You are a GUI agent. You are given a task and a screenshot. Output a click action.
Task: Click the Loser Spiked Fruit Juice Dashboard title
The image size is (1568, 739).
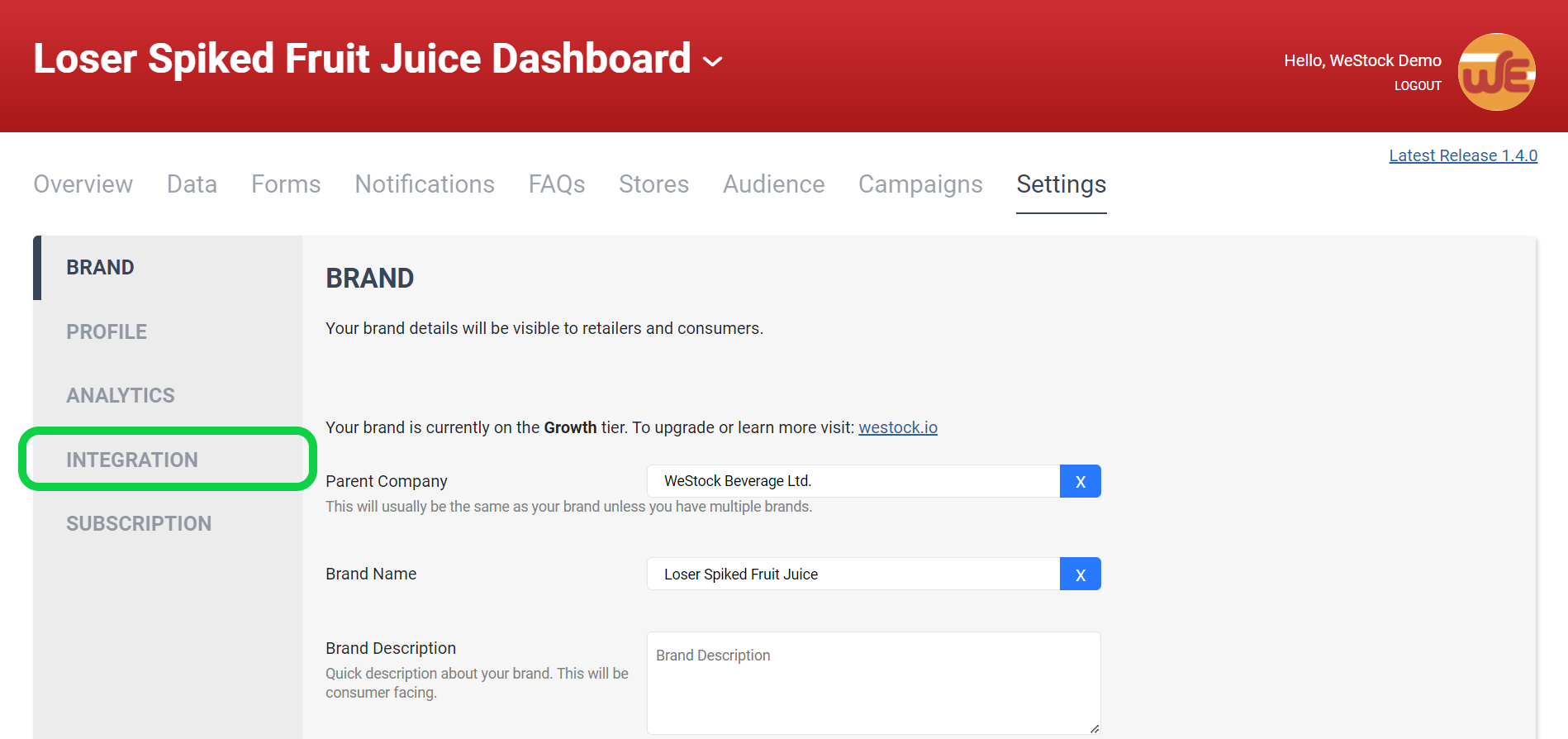click(362, 60)
